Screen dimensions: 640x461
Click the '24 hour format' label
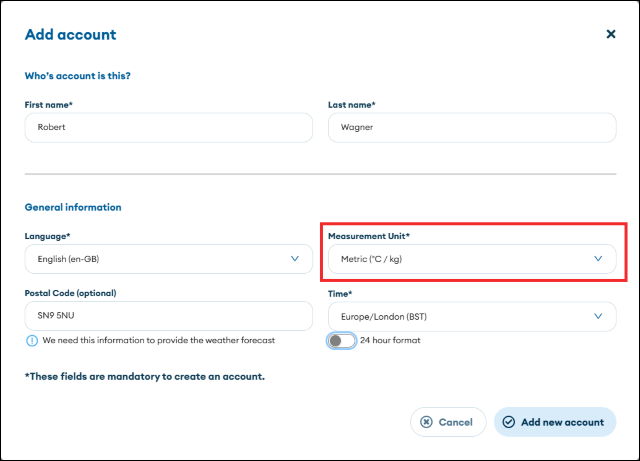pos(390,340)
